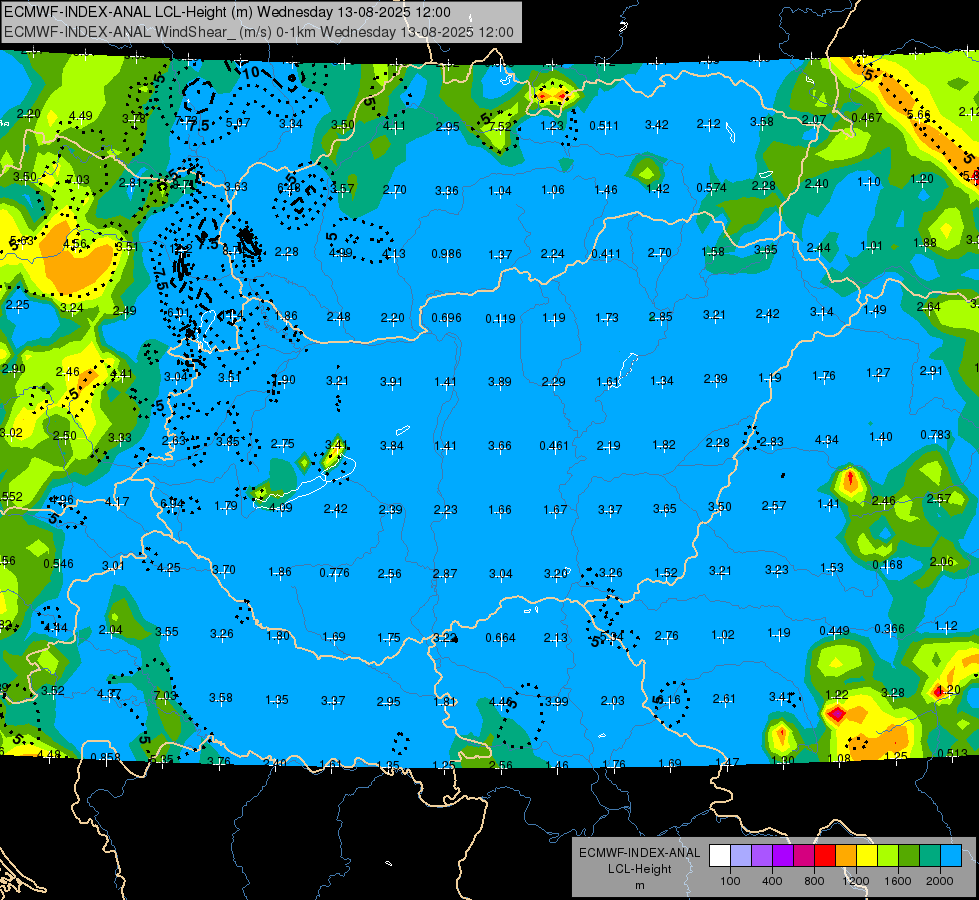This screenshot has width=979, height=900.
Task: Click the wind shear value 3.70
Action: (224, 570)
